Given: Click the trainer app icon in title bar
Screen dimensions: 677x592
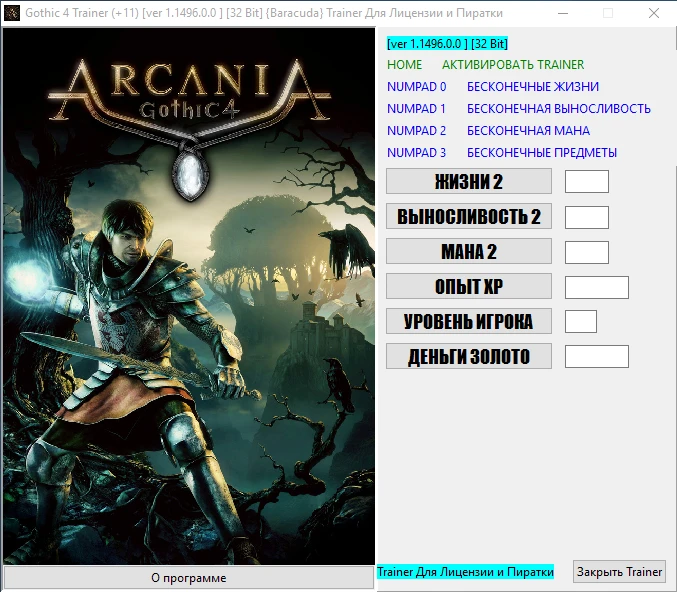Looking at the screenshot, I should (x=12, y=13).
